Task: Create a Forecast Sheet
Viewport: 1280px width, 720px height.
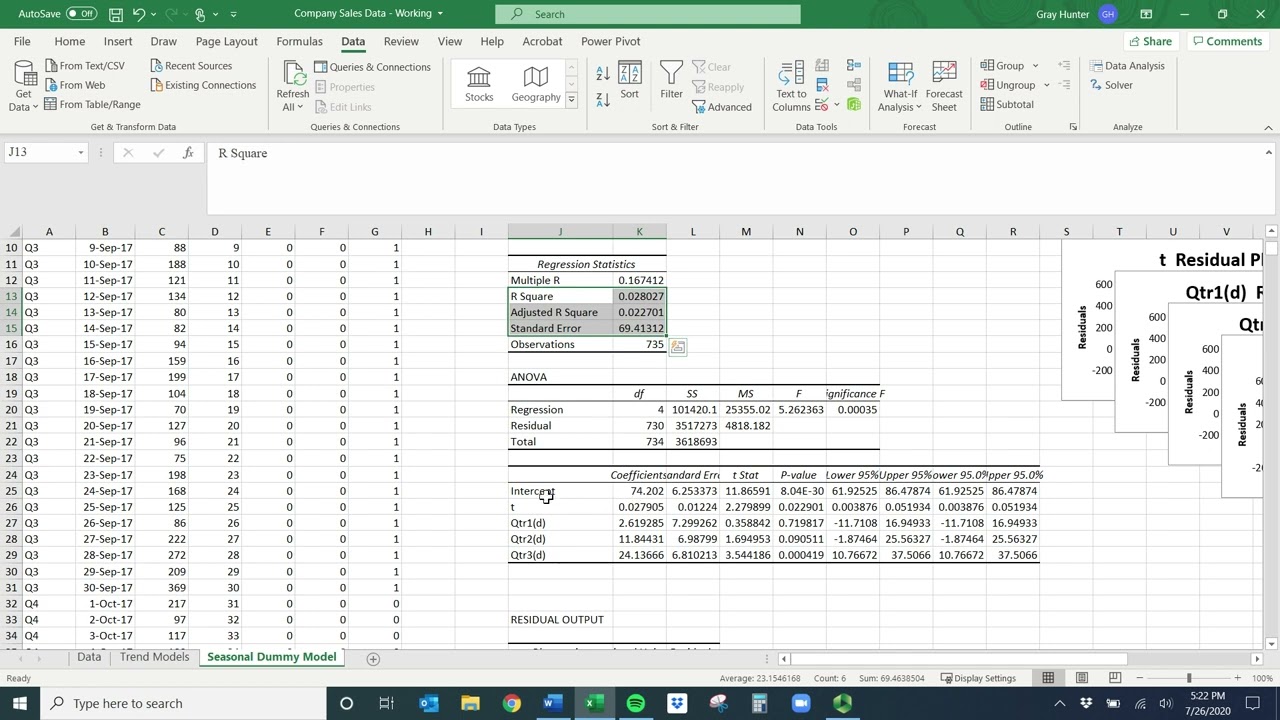Action: tap(944, 86)
